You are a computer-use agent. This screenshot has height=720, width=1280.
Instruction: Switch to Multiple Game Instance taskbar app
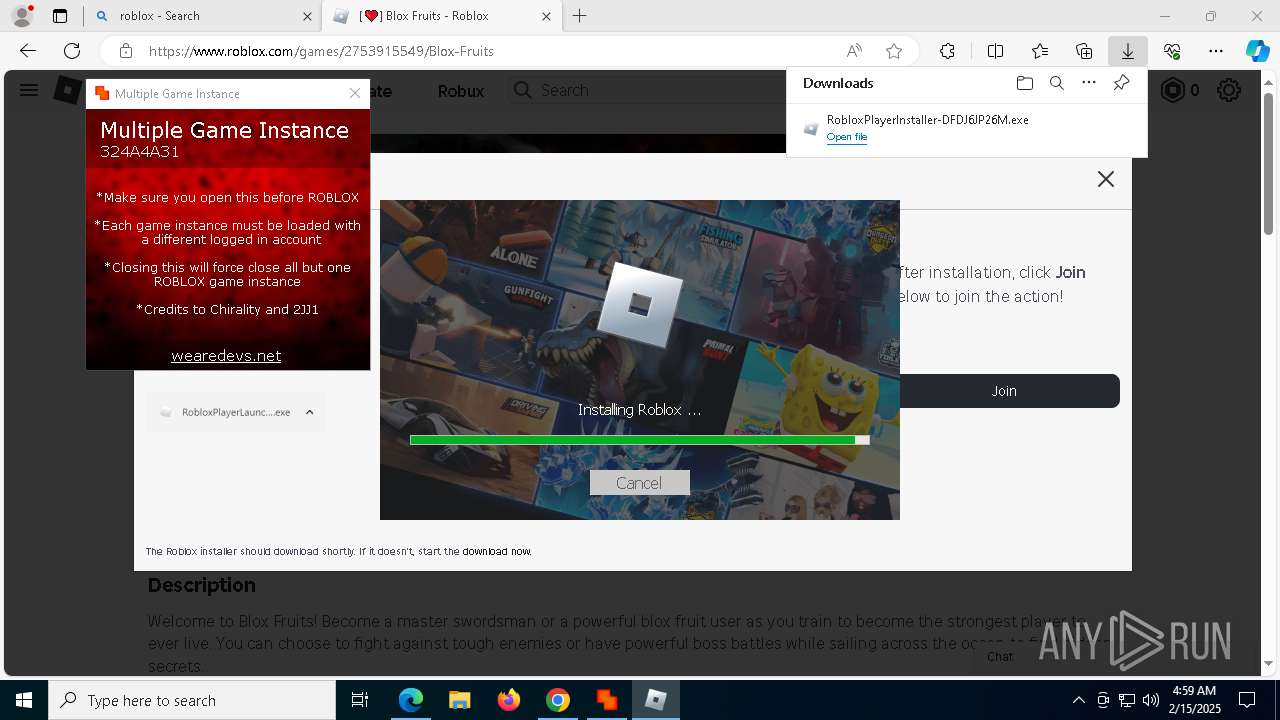(606, 700)
